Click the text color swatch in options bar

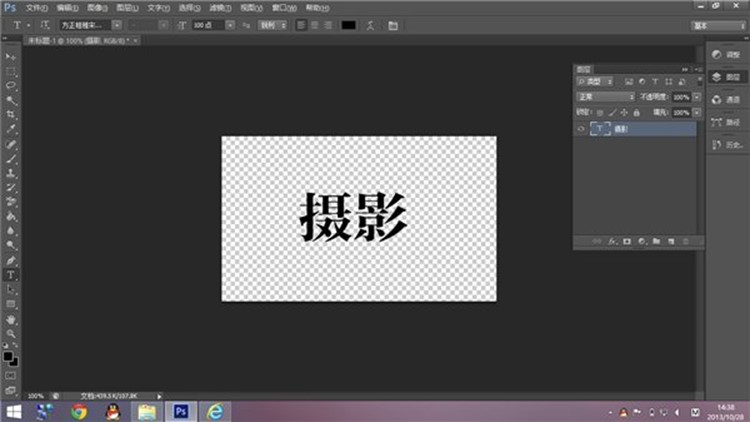[x=348, y=23]
